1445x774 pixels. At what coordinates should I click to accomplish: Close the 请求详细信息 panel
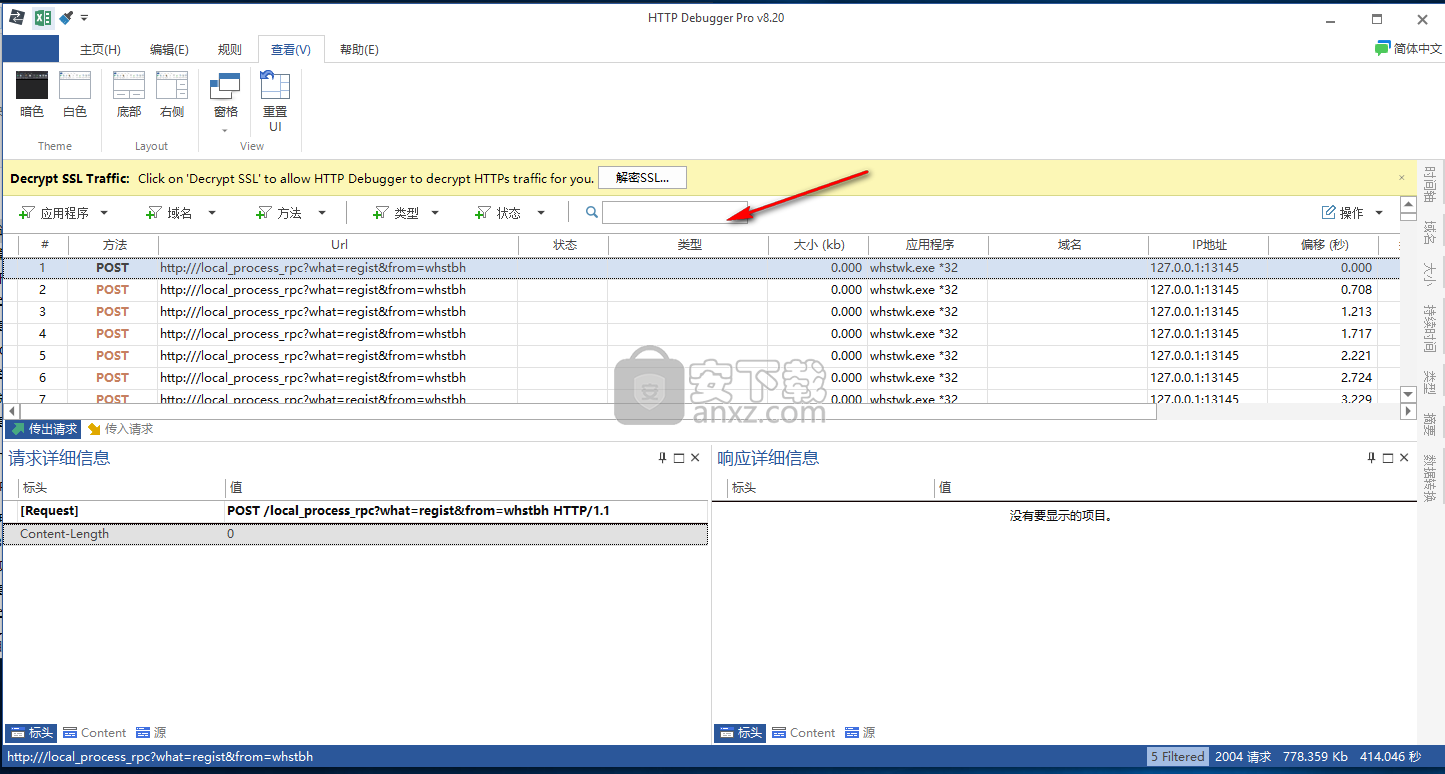point(696,458)
